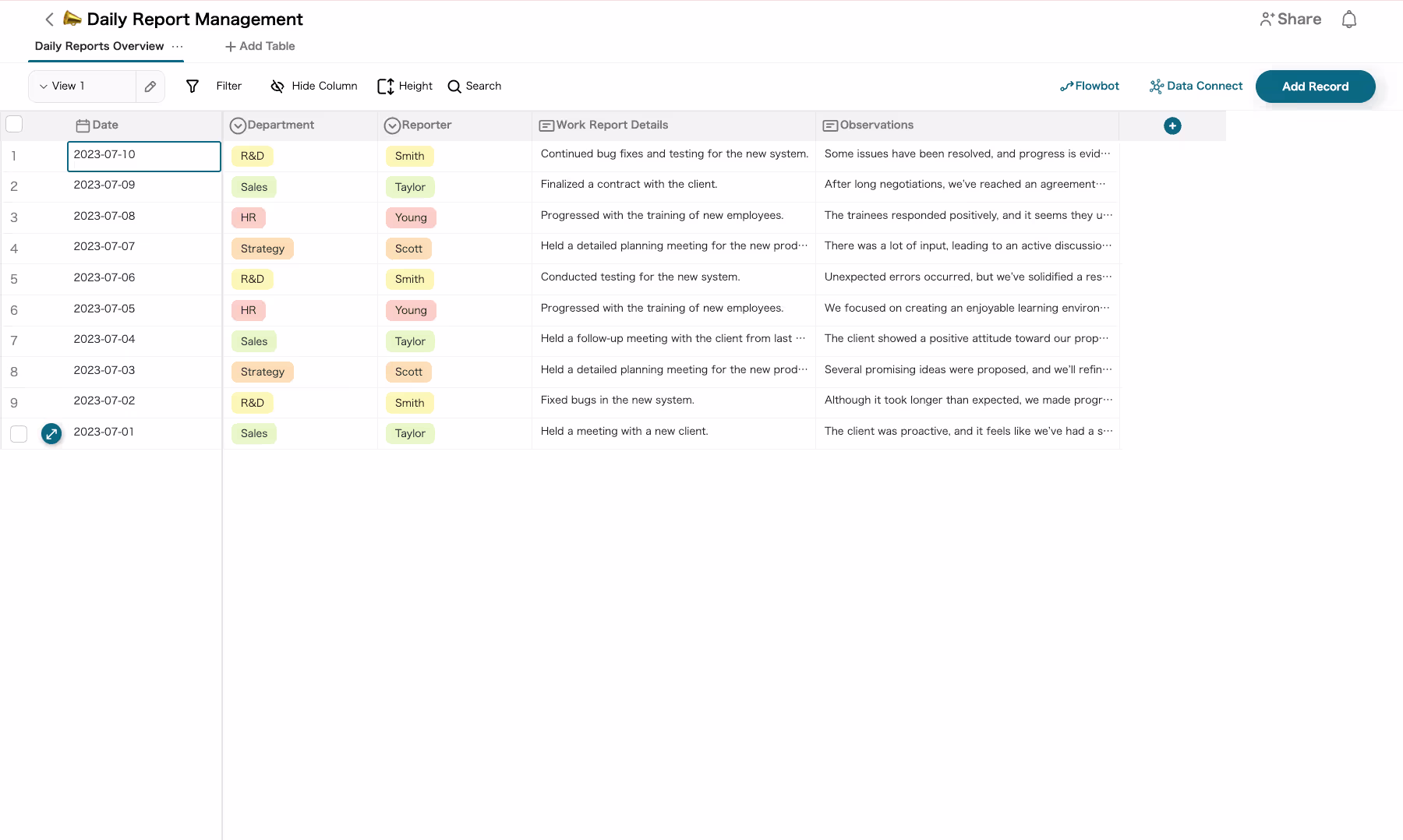The width and height of the screenshot is (1403, 840).
Task: Open the expand record icon on row 10
Action: pyautogui.click(x=51, y=434)
